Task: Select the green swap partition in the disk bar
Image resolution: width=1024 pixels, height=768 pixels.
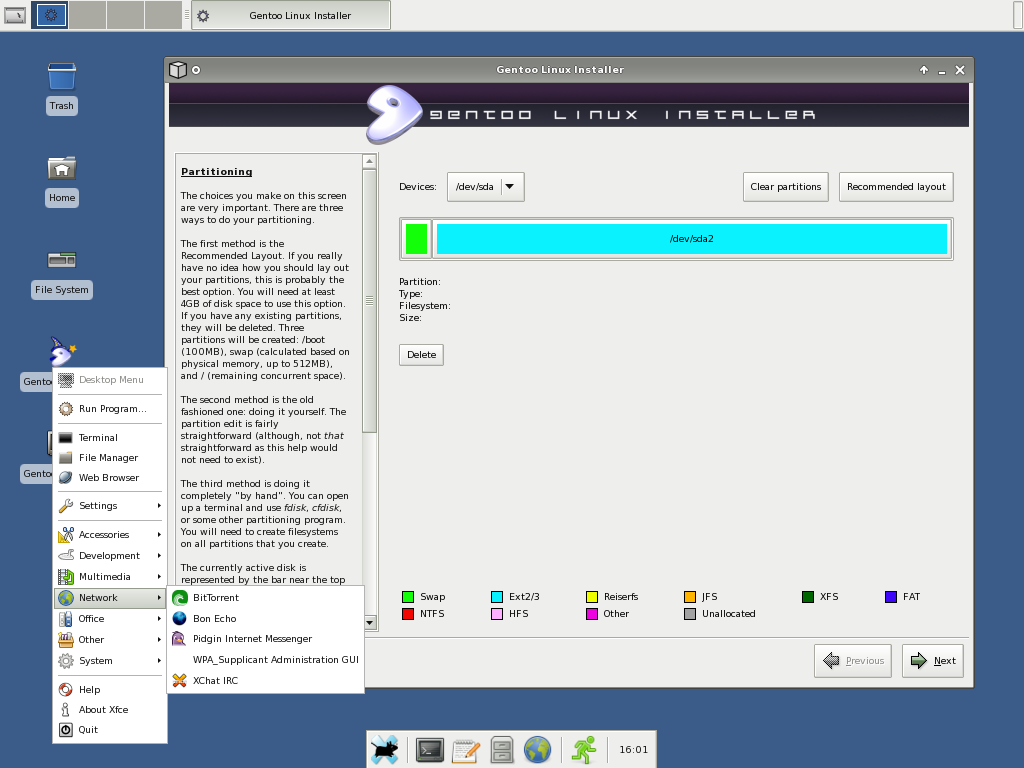Action: [x=416, y=239]
